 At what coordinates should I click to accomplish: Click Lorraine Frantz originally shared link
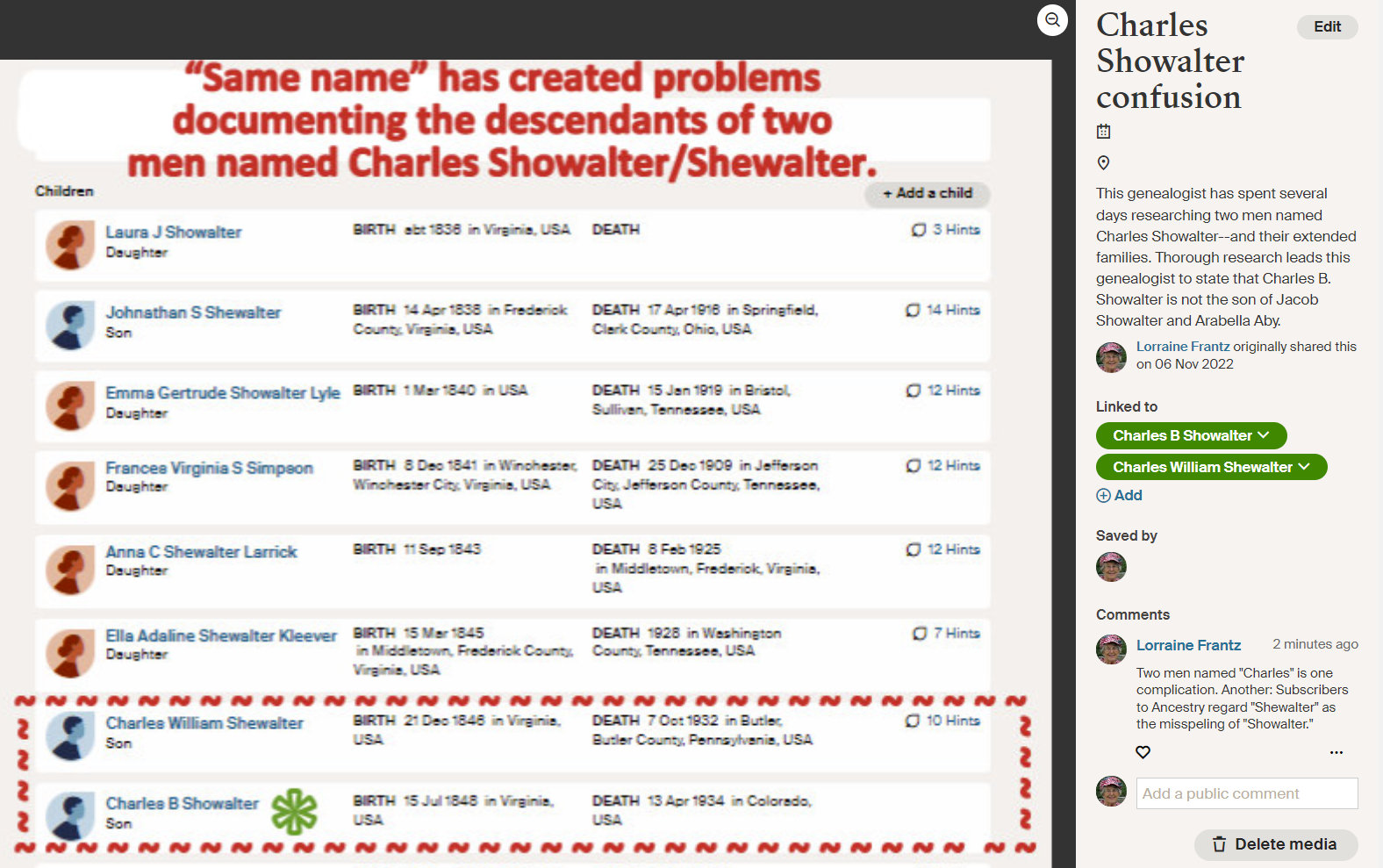click(1182, 347)
